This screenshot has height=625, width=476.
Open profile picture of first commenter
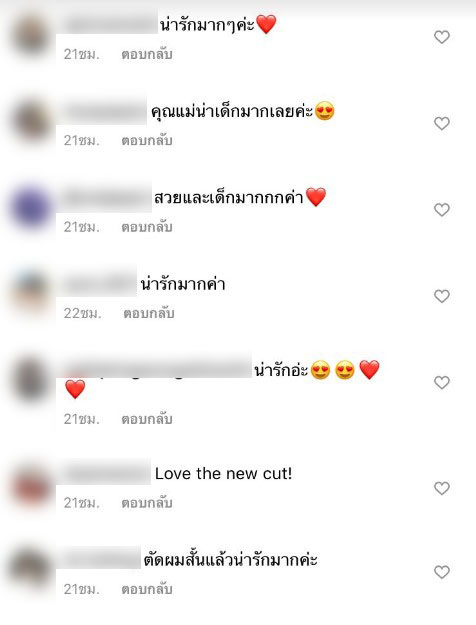31,36
